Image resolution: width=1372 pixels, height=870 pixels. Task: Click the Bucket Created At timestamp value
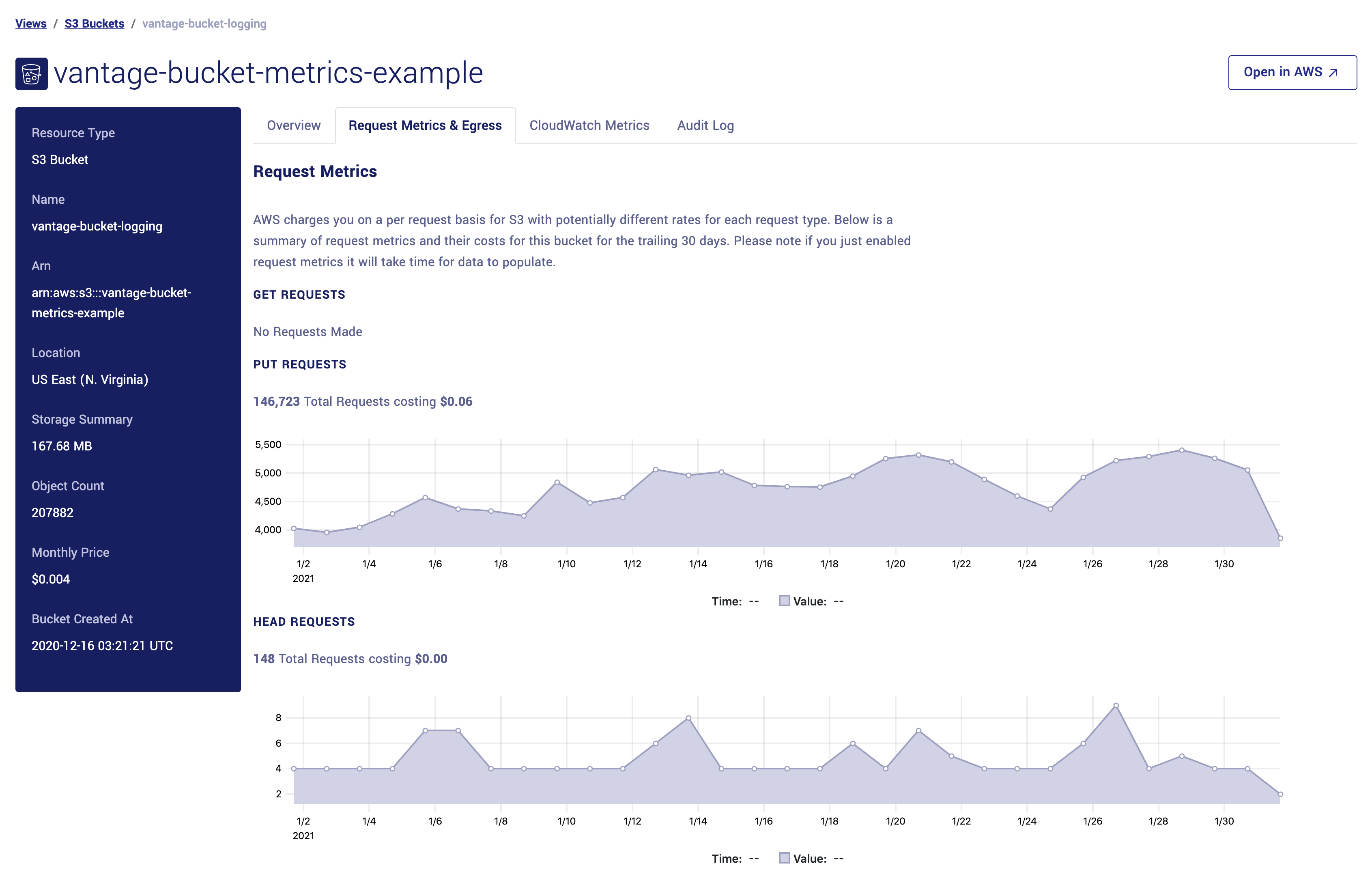coord(102,646)
